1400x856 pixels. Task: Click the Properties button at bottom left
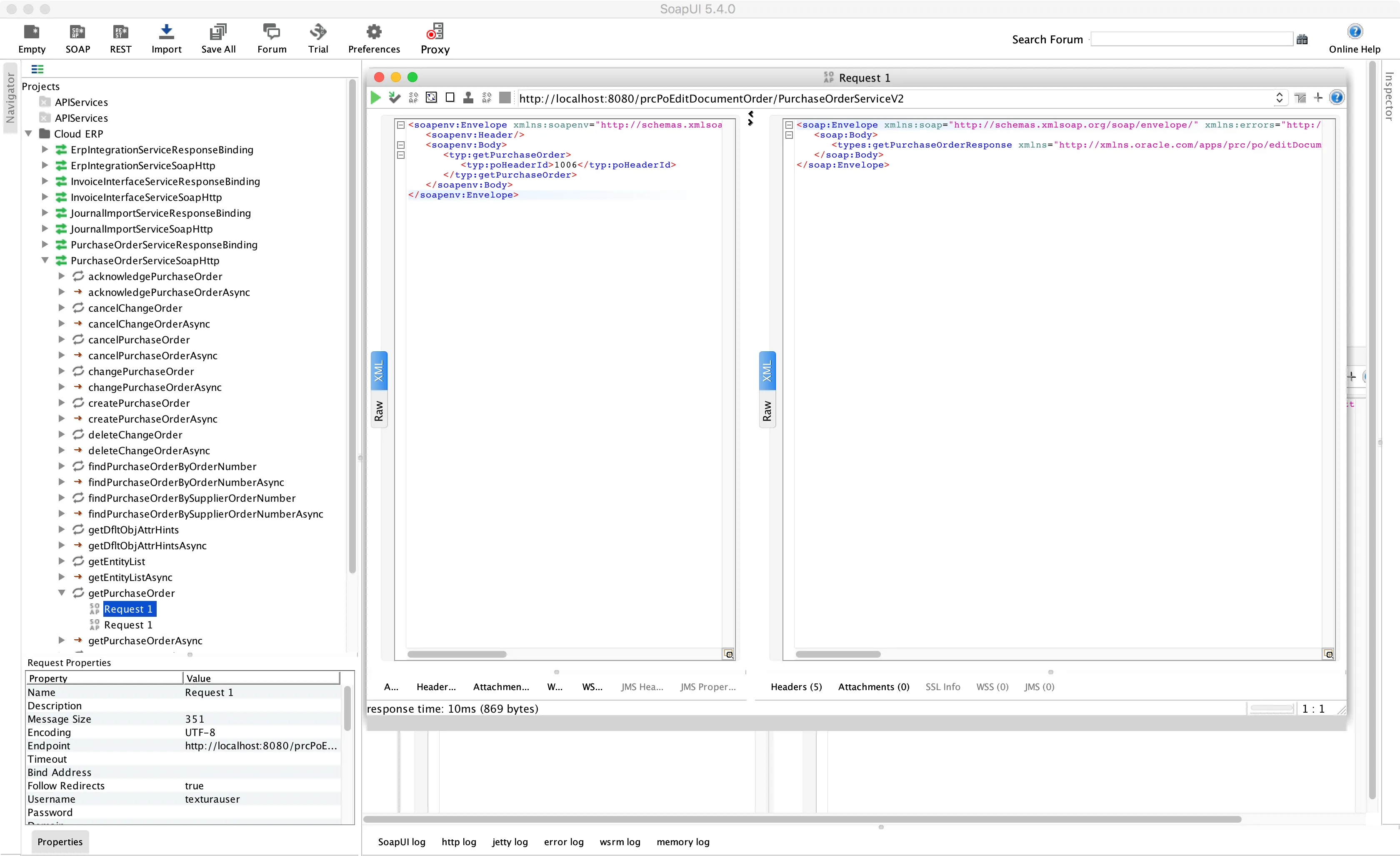(x=60, y=842)
